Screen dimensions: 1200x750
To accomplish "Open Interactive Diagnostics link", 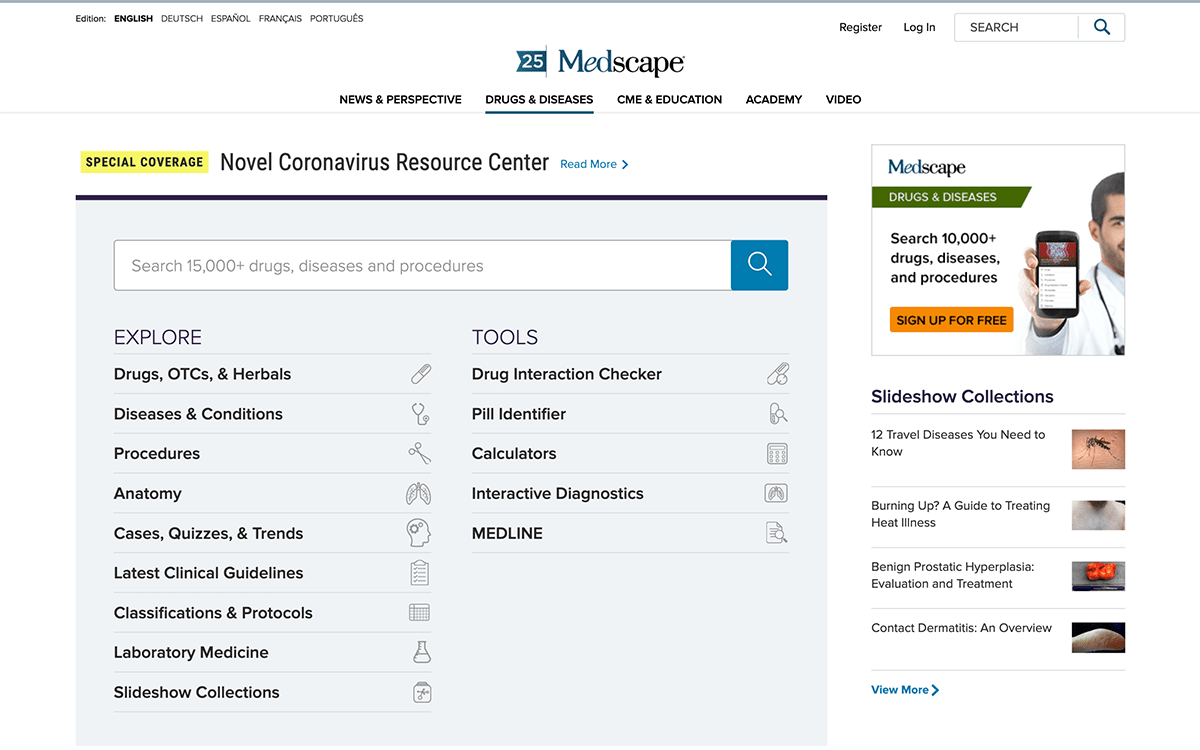I will click(558, 493).
